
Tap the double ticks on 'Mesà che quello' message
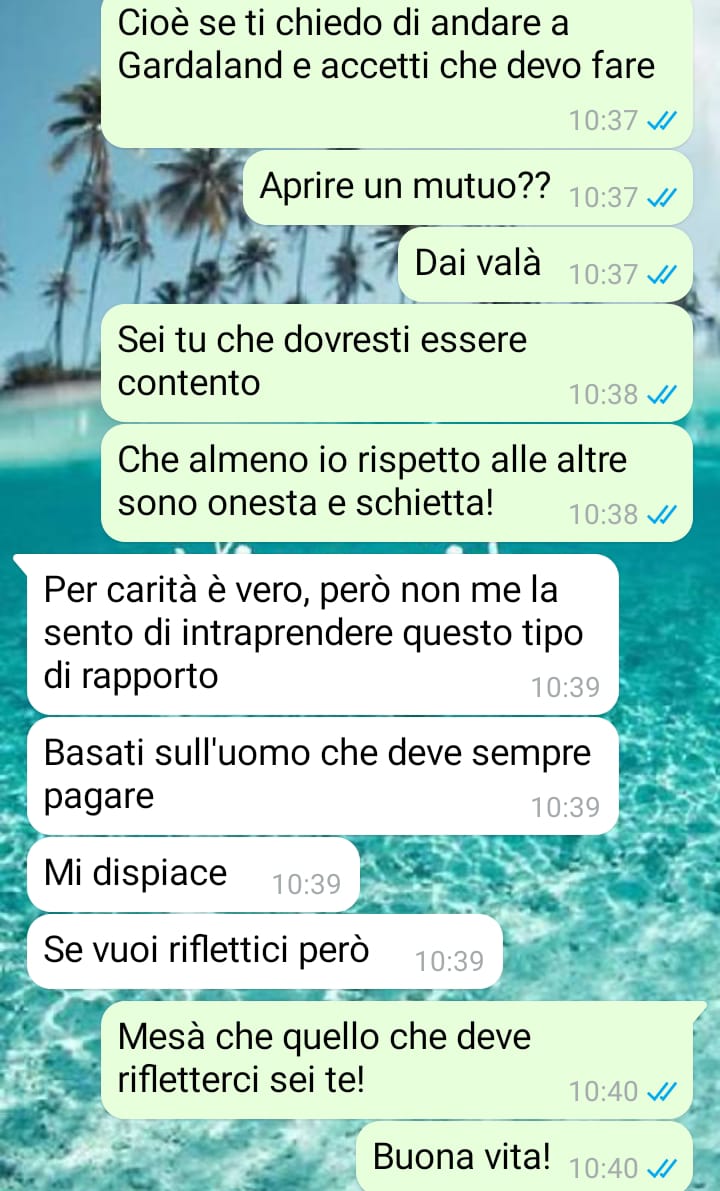(662, 1091)
